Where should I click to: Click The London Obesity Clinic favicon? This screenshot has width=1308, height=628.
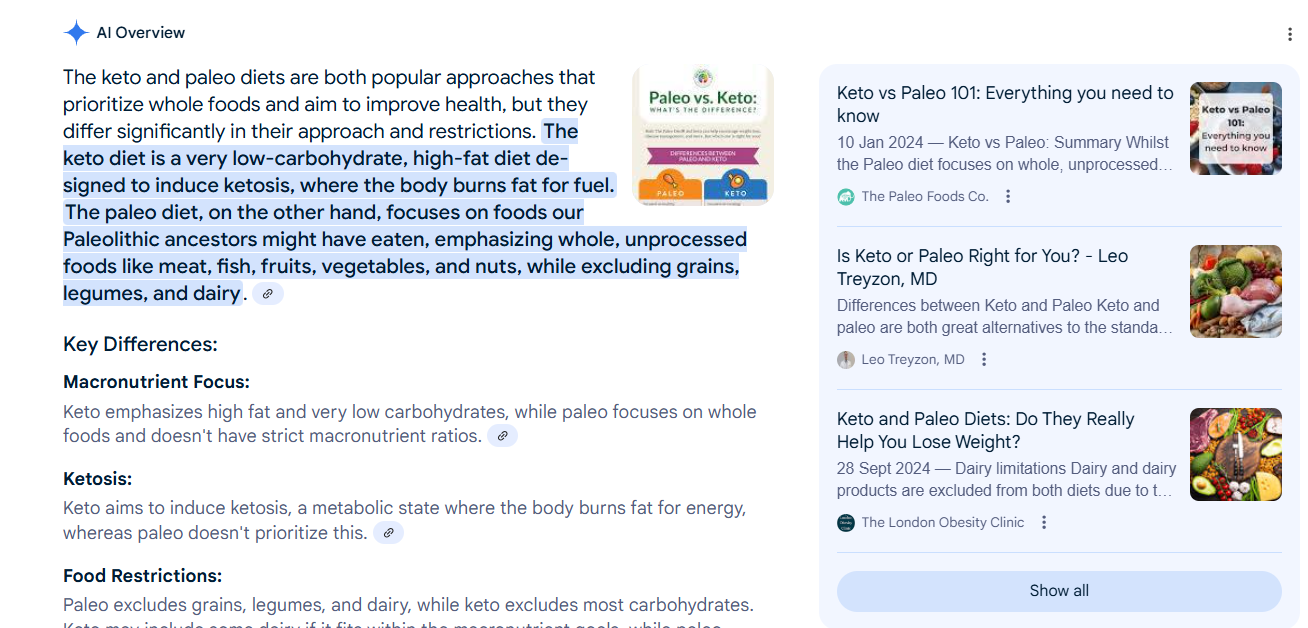click(845, 522)
